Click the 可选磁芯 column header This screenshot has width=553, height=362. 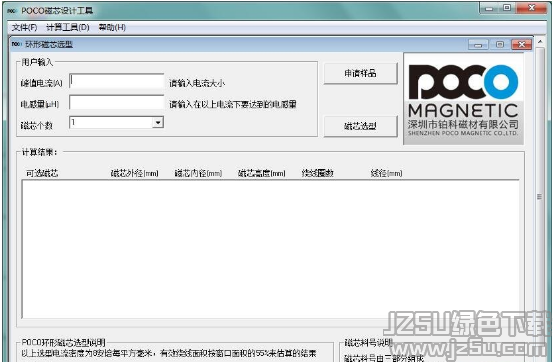point(42,173)
